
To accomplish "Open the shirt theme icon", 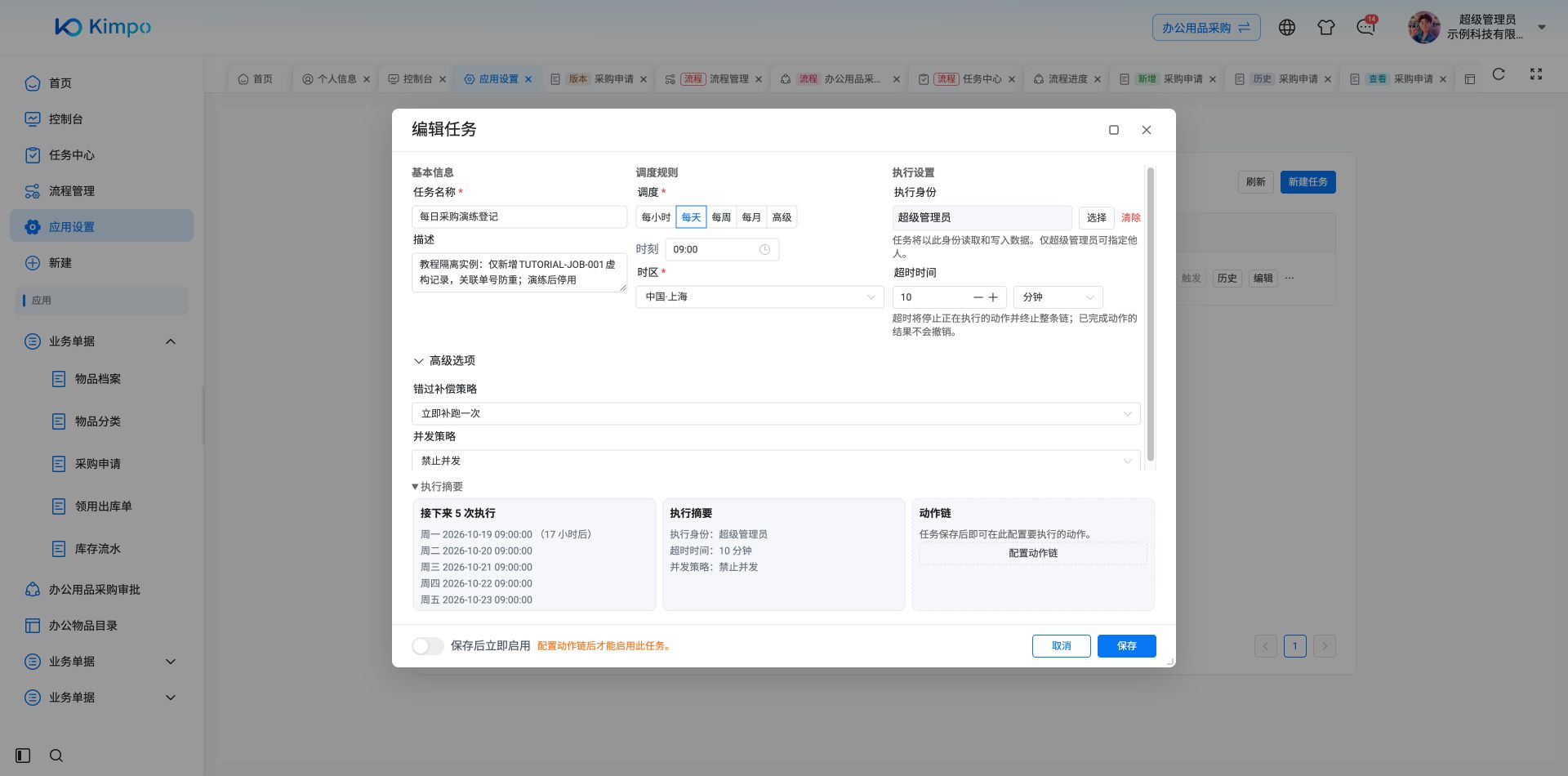I will (x=1326, y=28).
